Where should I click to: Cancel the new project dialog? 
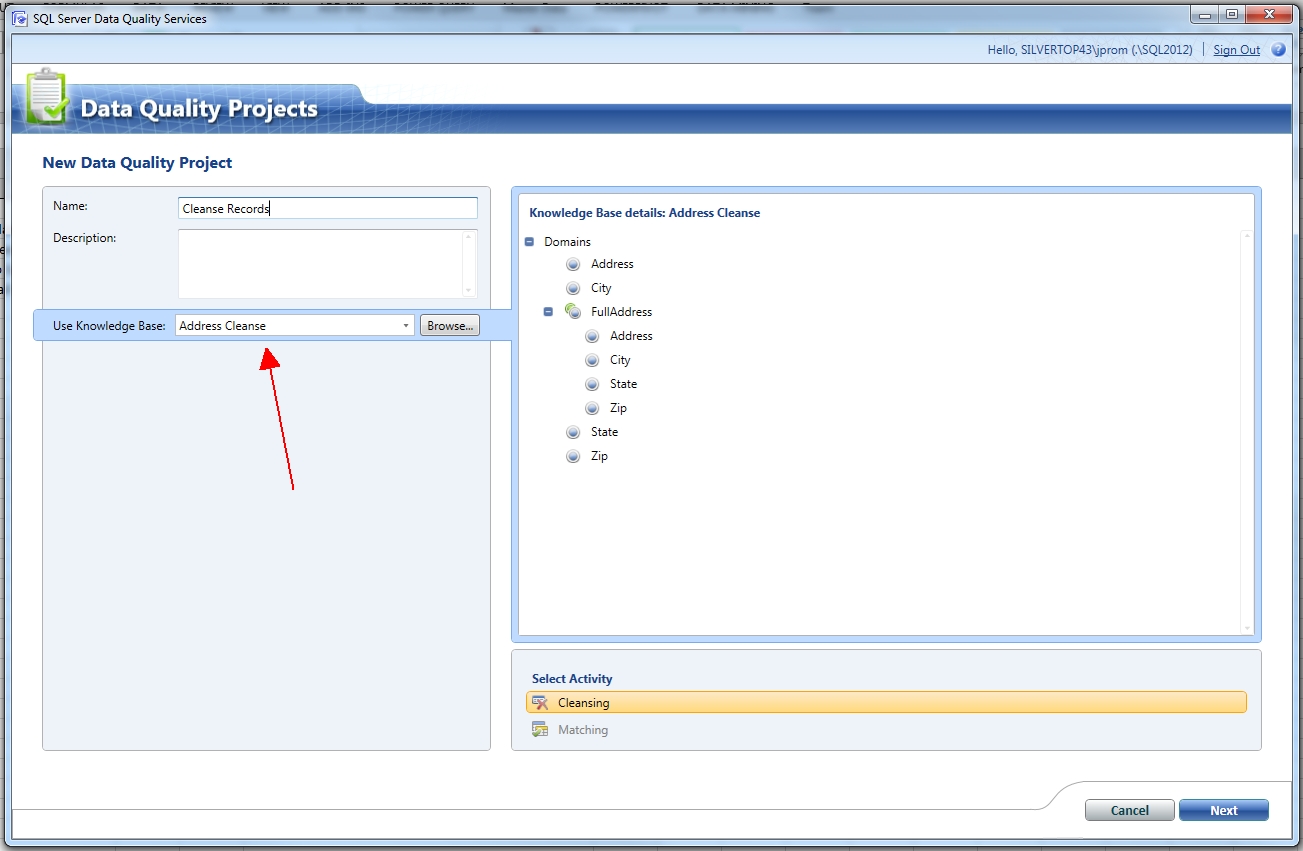(x=1129, y=810)
